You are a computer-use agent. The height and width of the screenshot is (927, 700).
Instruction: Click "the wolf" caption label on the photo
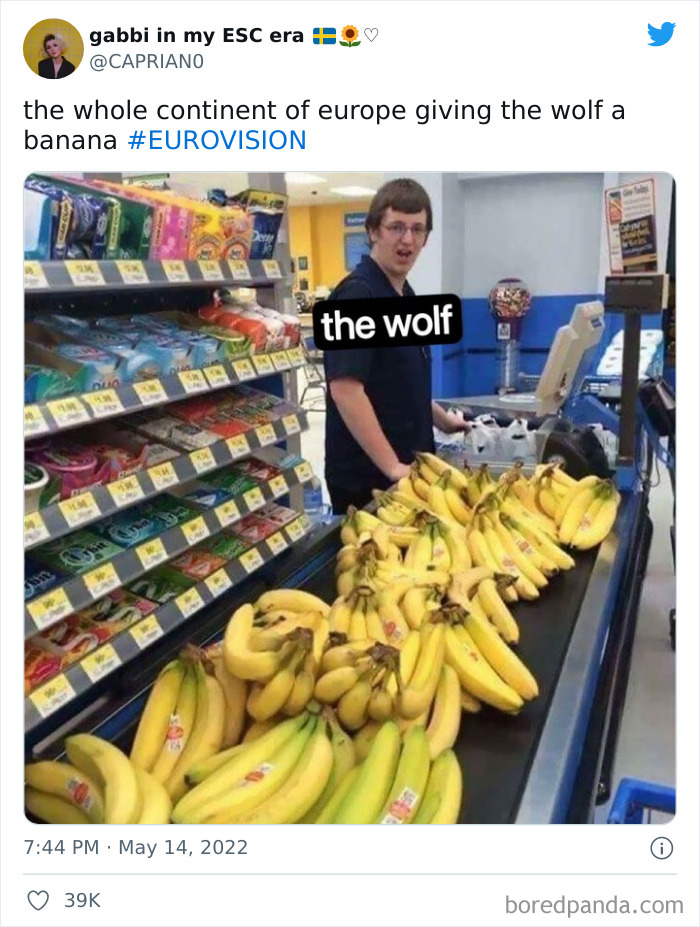(387, 323)
